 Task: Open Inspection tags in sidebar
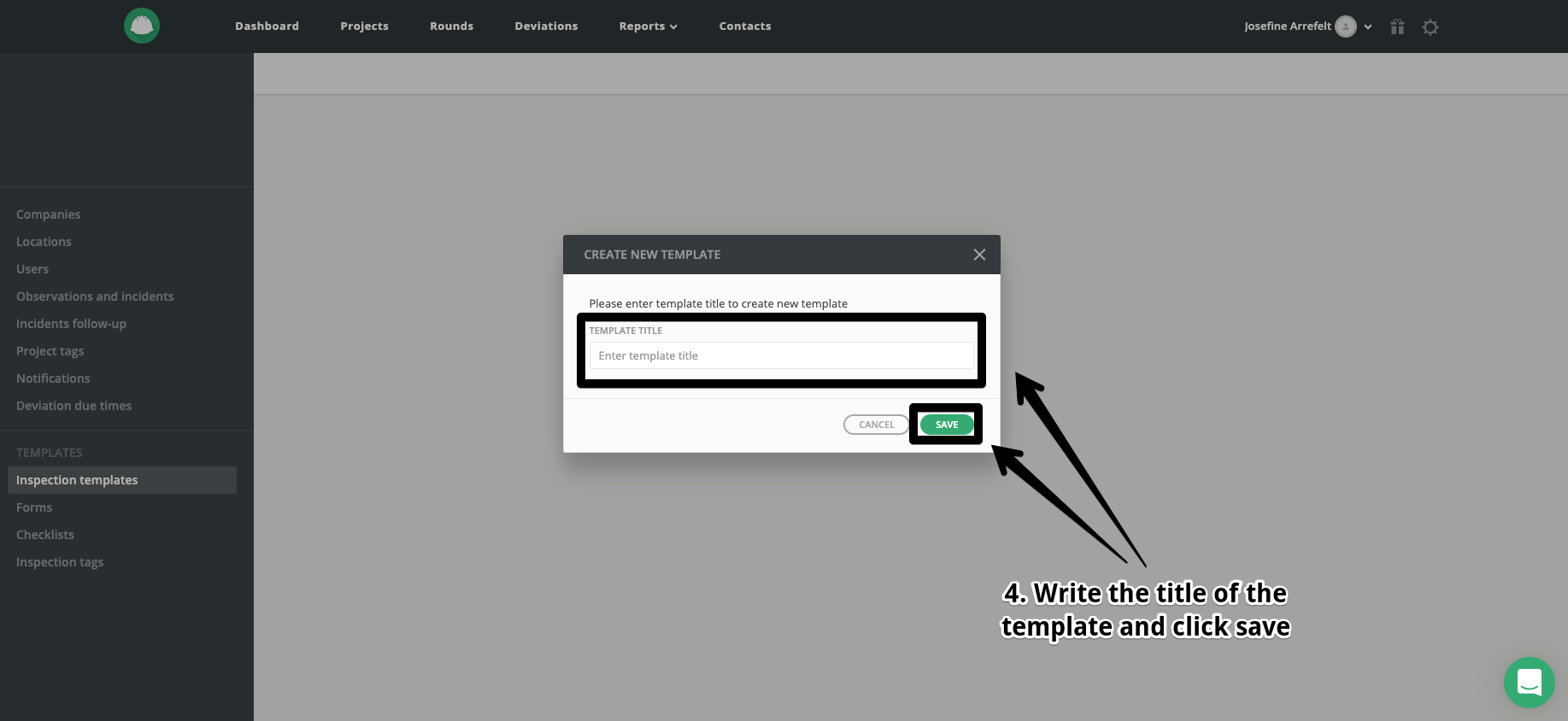tap(60, 562)
